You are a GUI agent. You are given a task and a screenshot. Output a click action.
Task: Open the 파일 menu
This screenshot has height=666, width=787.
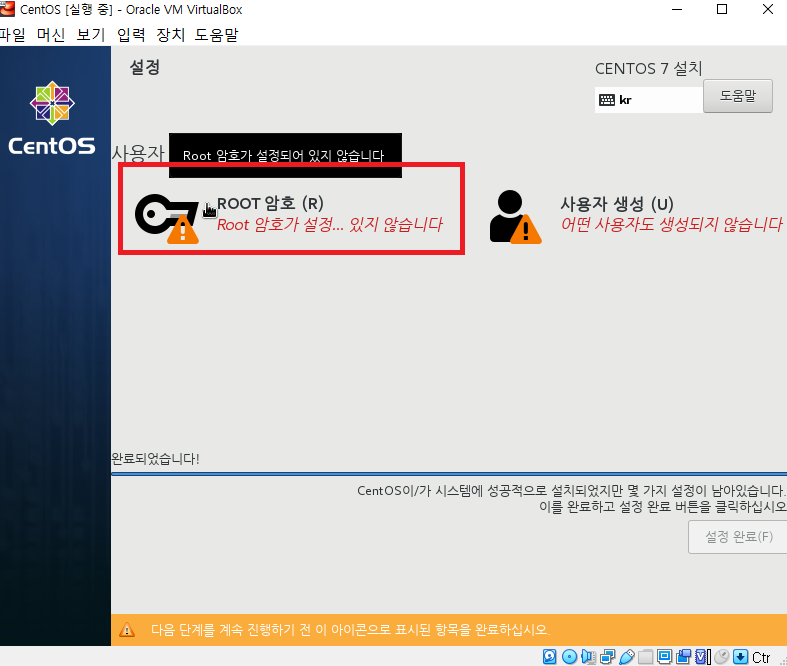pos(13,35)
